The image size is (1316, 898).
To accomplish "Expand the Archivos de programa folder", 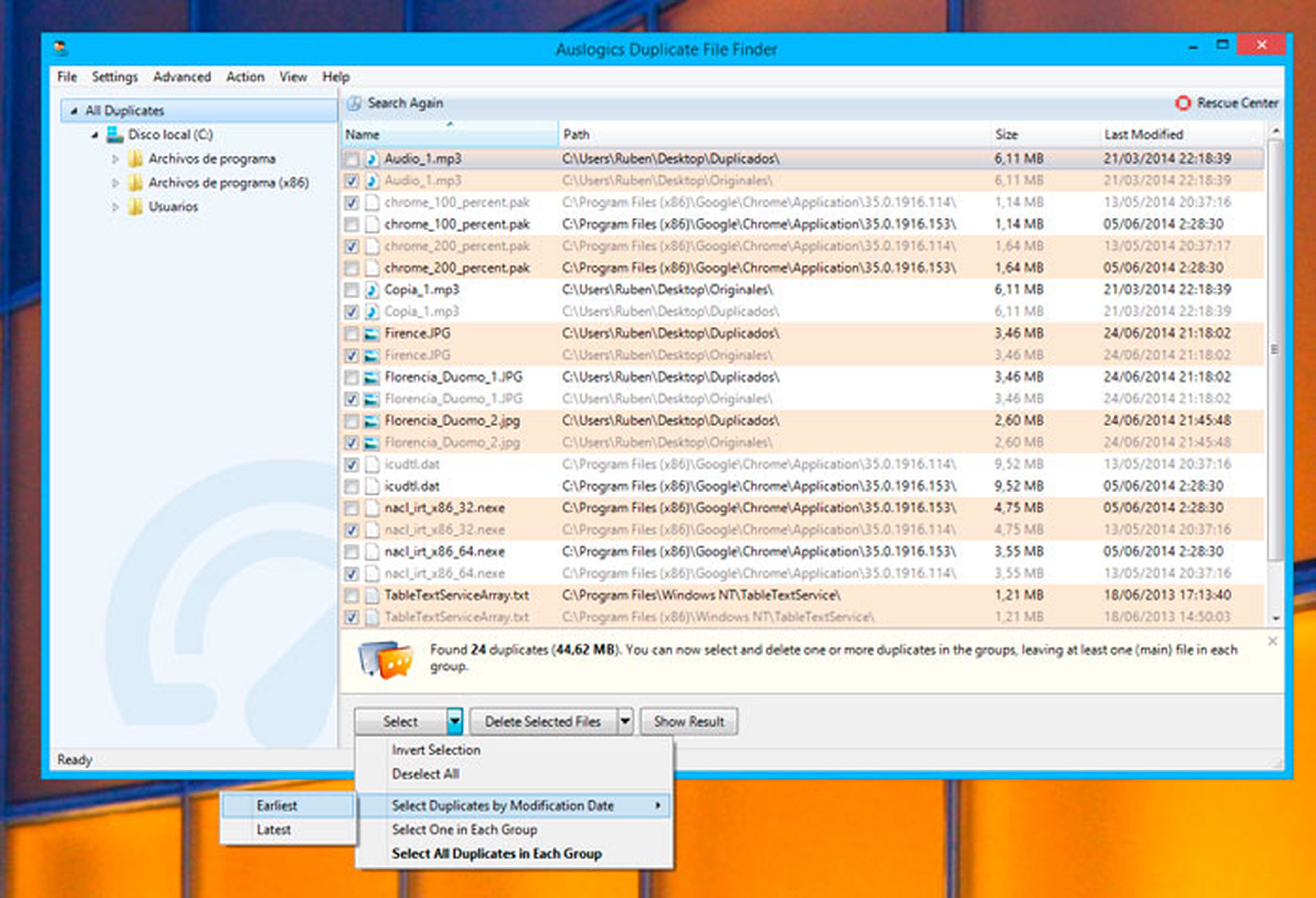I will pos(115,159).
